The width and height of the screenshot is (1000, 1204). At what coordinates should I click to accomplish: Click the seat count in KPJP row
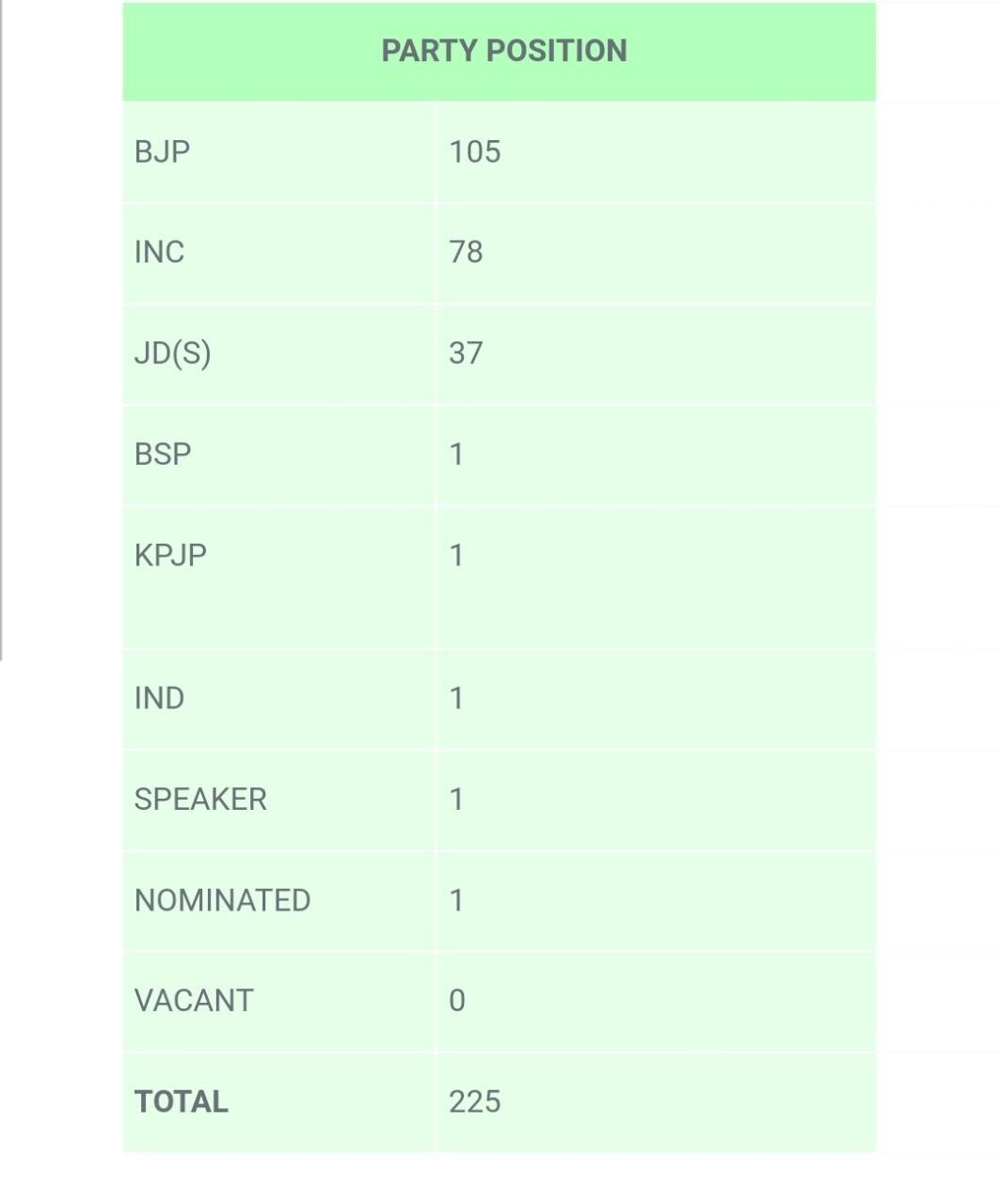(457, 555)
